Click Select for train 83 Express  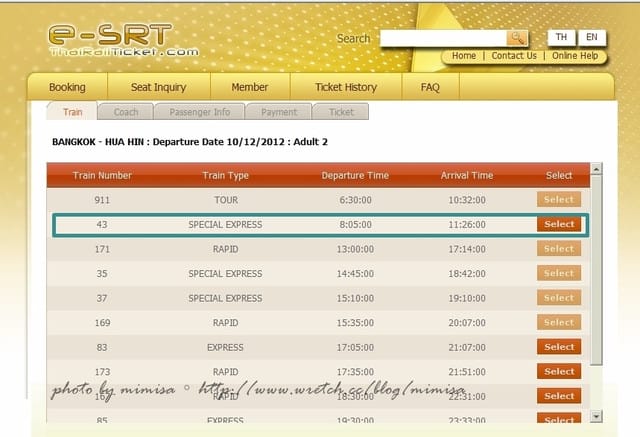(559, 347)
